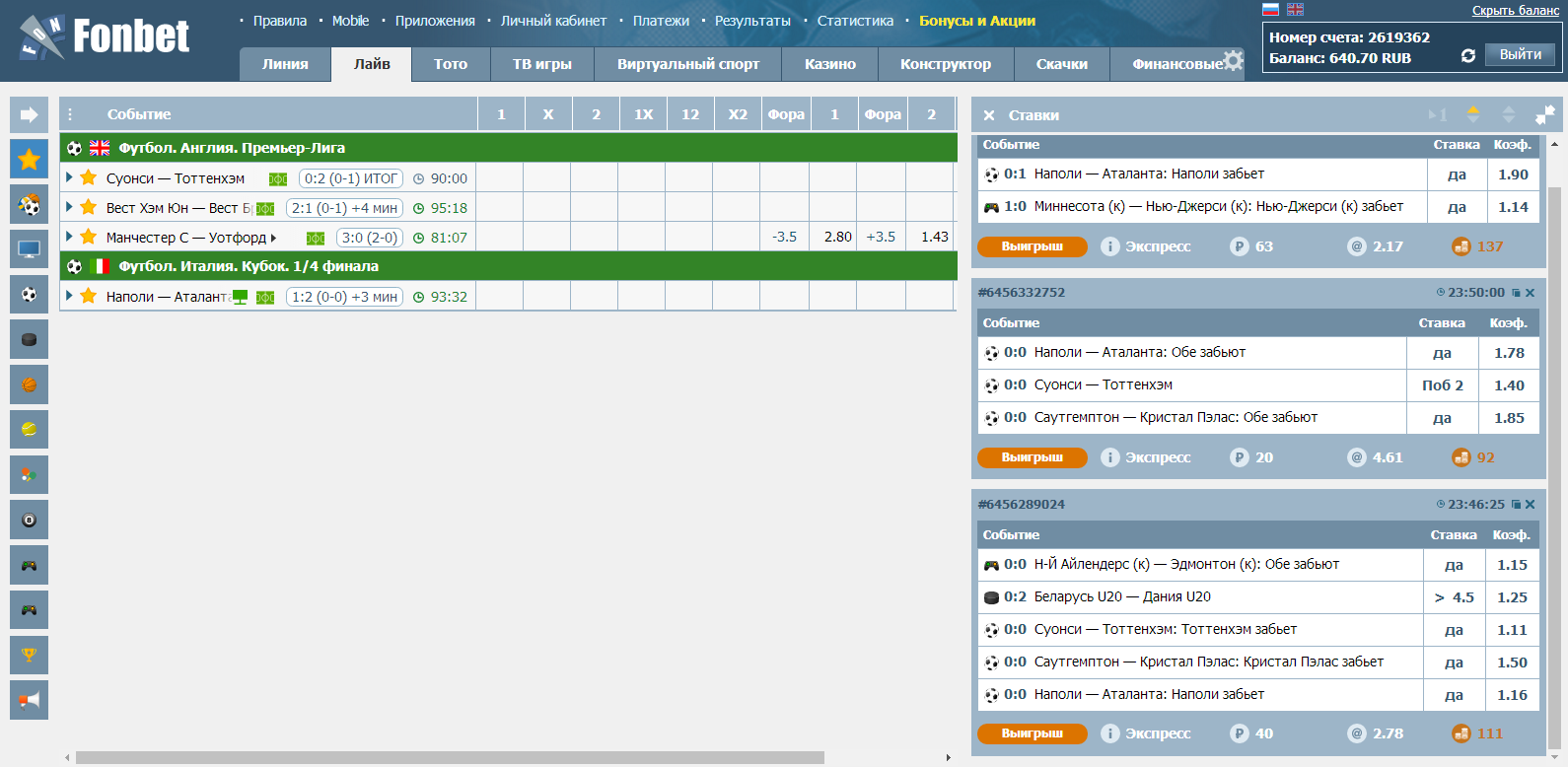Image resolution: width=1568 pixels, height=767 pixels.
Task: Open the Казино tab
Action: 830,64
